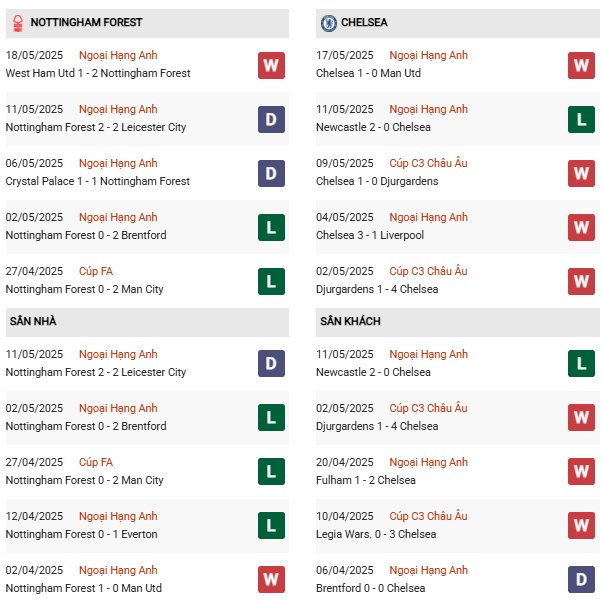Click the D badge for Brentford 0-0 Chelsea
The image size is (603, 601).
[x=582, y=580]
